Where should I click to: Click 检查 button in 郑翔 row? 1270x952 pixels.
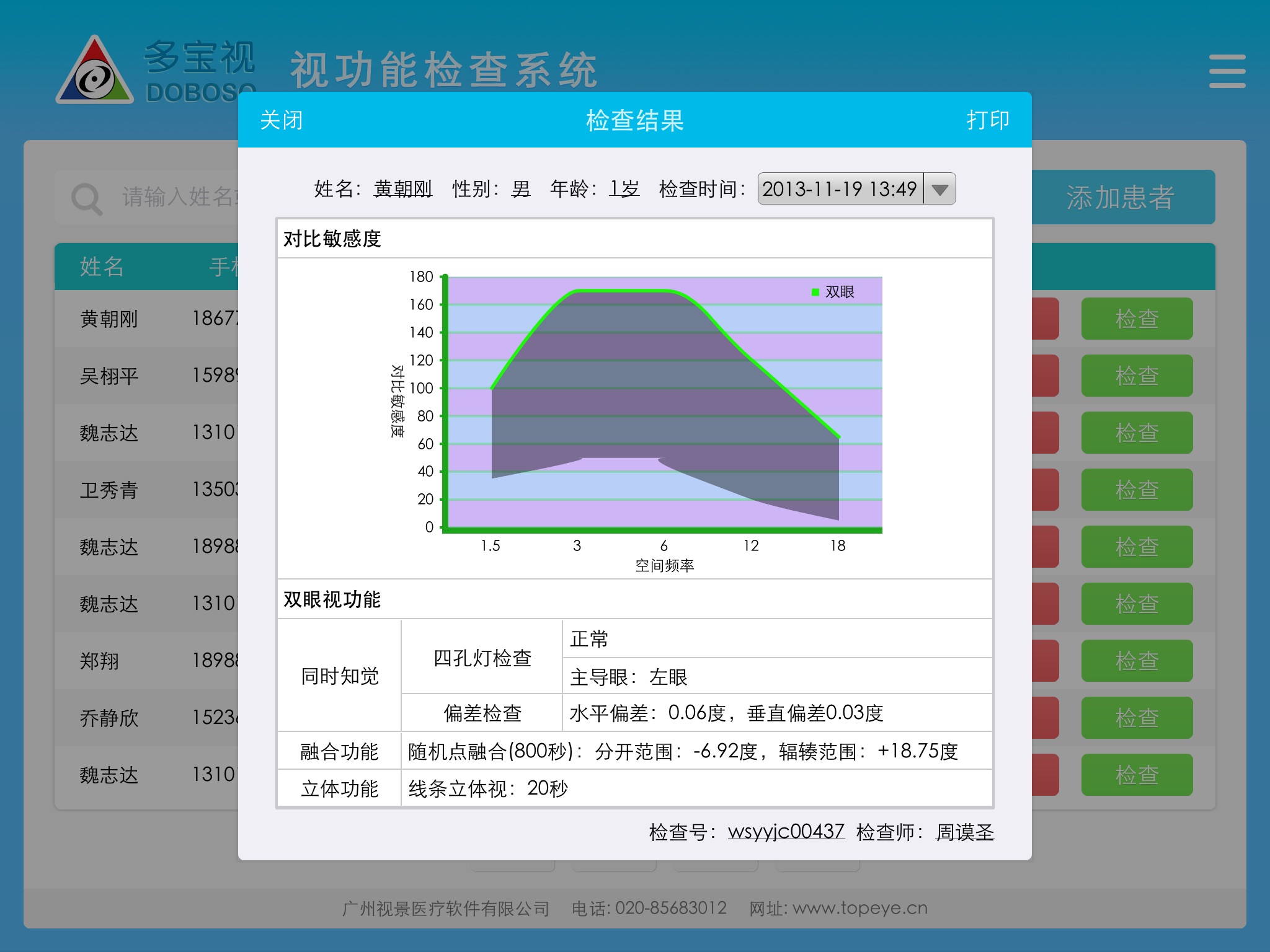click(1137, 661)
